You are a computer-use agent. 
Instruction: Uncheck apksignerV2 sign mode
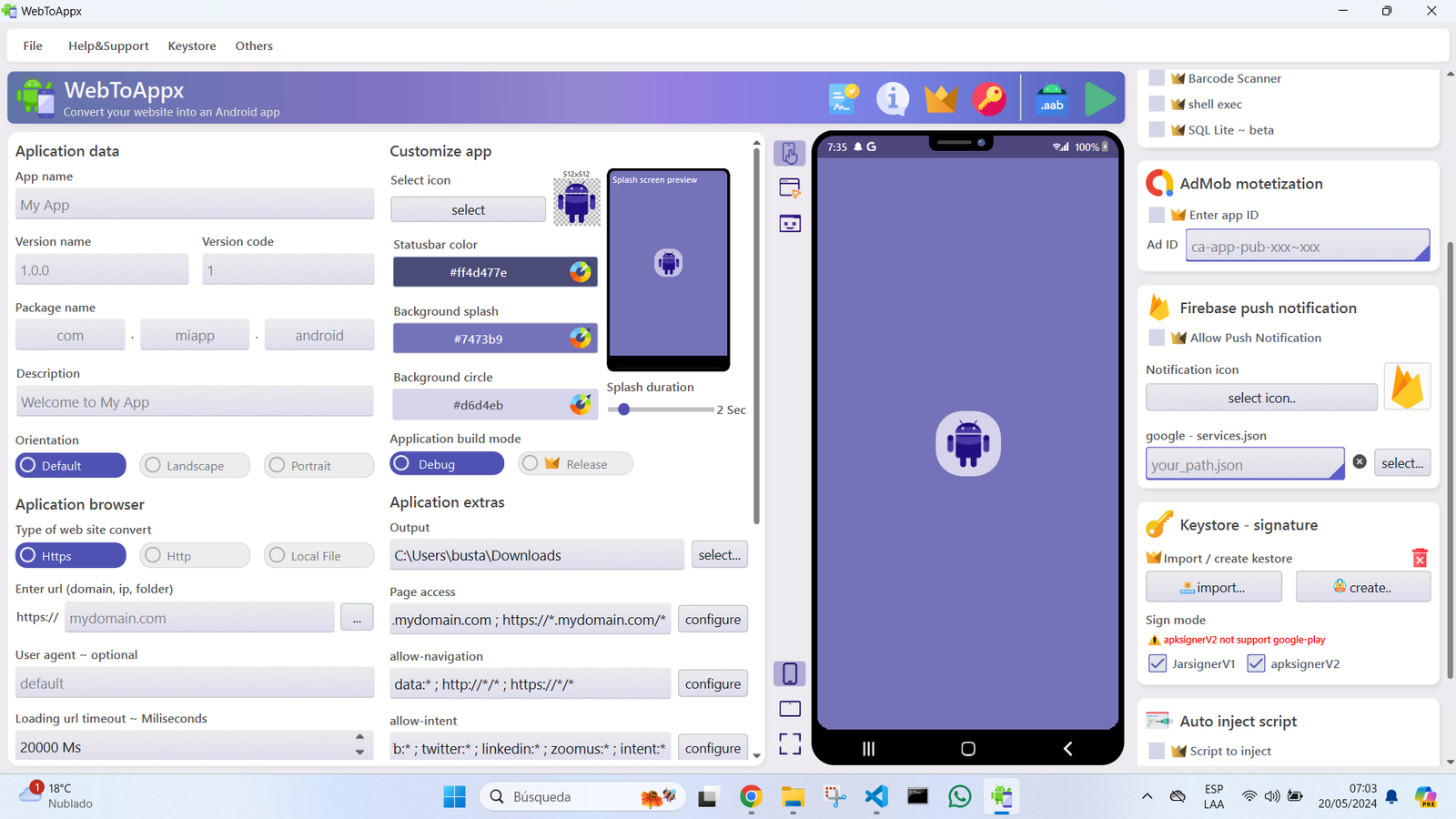pyautogui.click(x=1256, y=663)
